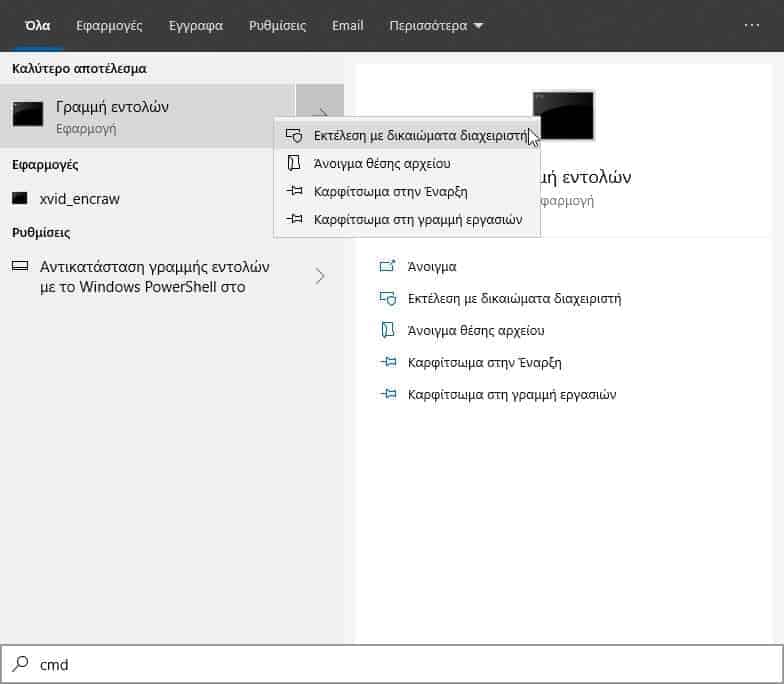Image resolution: width=784 pixels, height=684 pixels.
Task: Switch to the Εφαρμογές tab
Action: pos(109,25)
